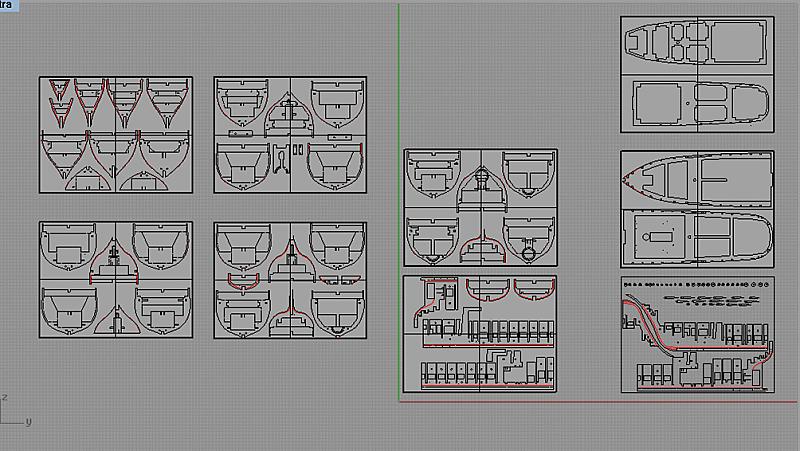This screenshot has height=451, width=800.
Task: Click the red horizontal X-axis line
Action: pyautogui.click(x=600, y=401)
